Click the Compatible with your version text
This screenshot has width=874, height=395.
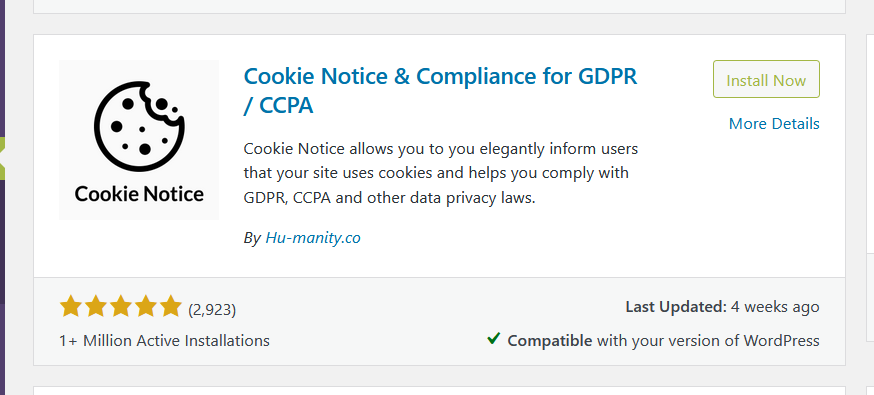pos(663,340)
